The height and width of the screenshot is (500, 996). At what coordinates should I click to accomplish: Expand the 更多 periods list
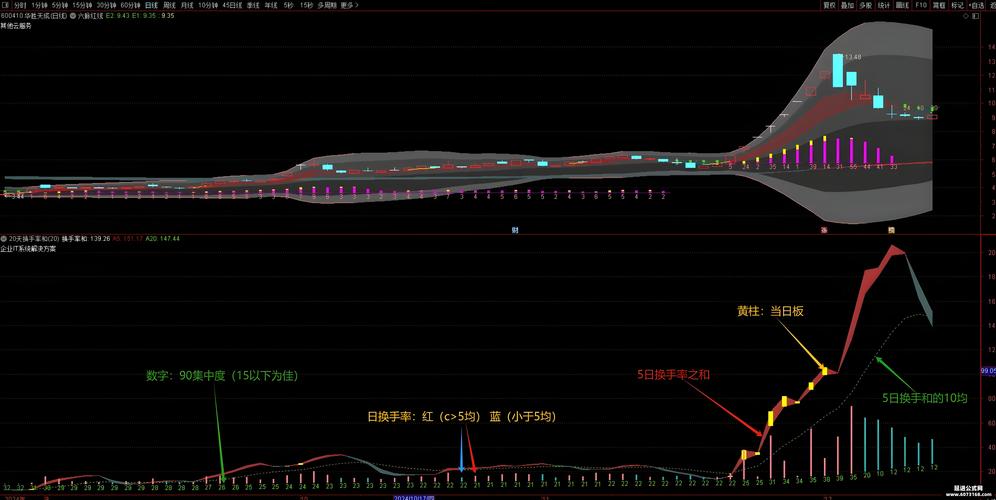coord(348,5)
